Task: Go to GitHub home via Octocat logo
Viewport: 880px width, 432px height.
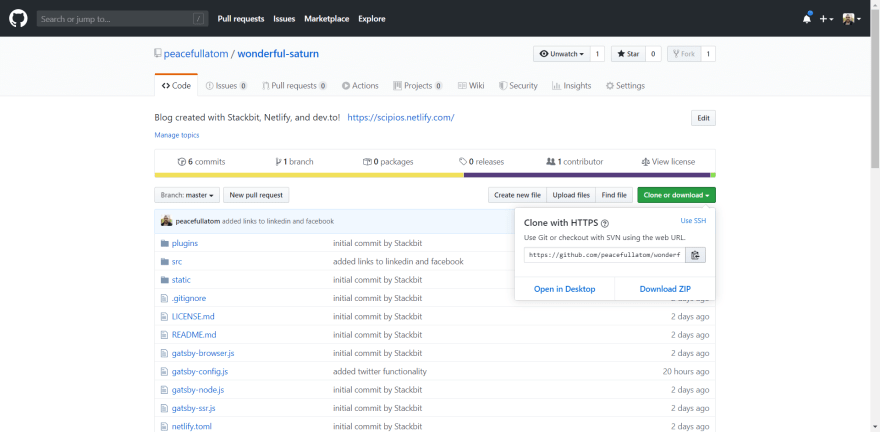Action: [18, 19]
